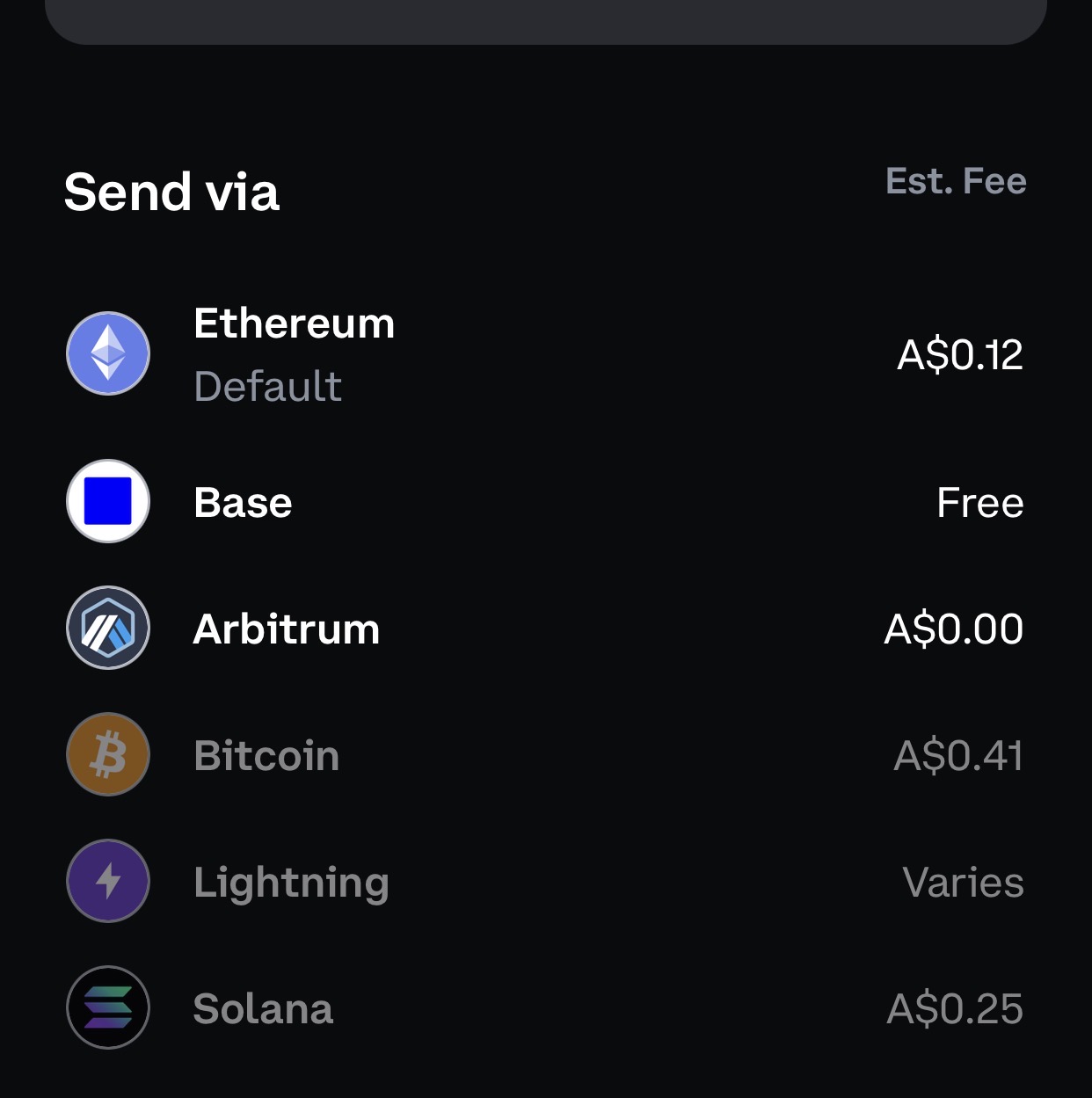Click the Est. Fee column header
Viewport: 1092px width, 1098px height.
(x=957, y=181)
